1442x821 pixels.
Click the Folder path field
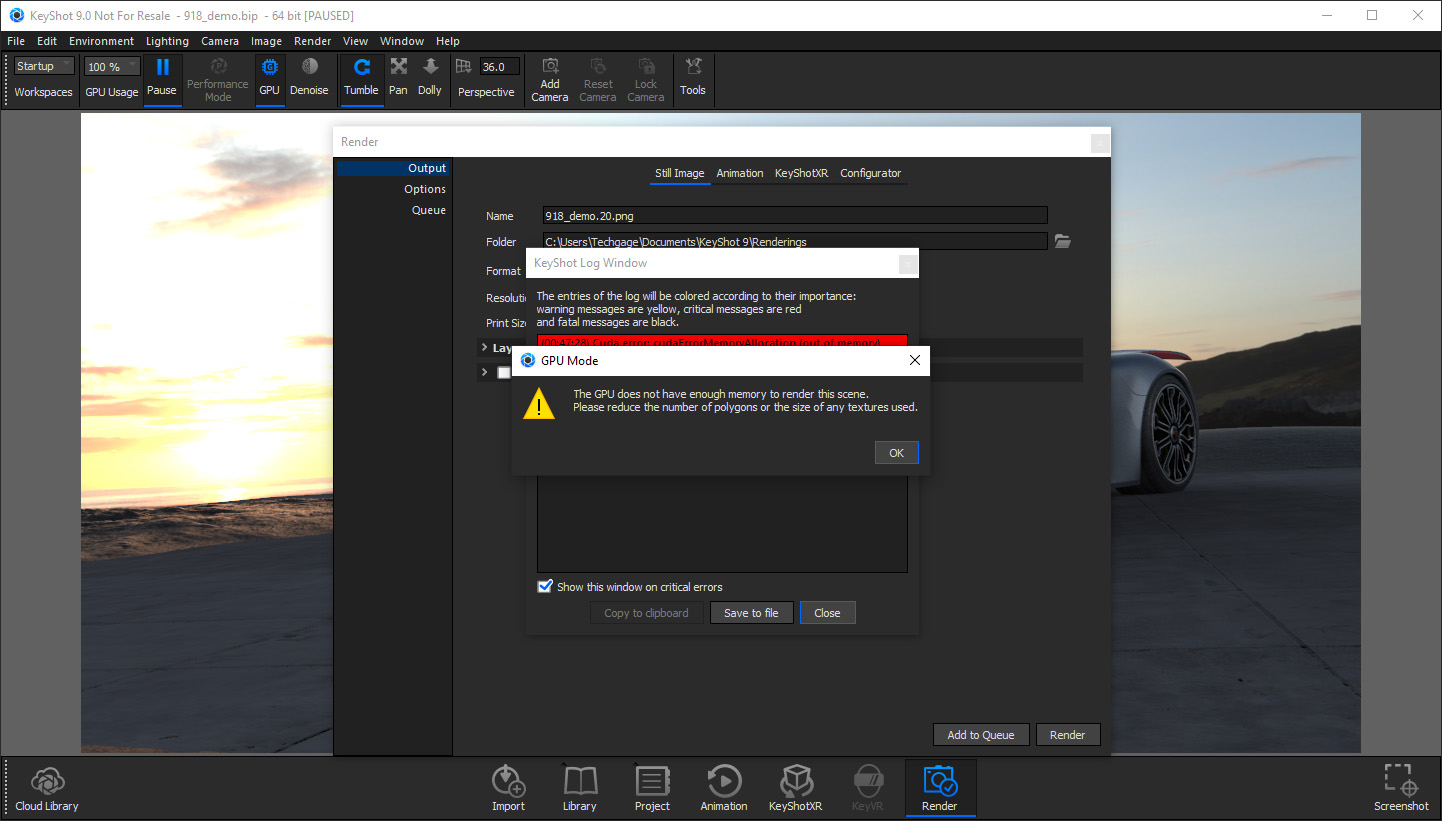[795, 241]
